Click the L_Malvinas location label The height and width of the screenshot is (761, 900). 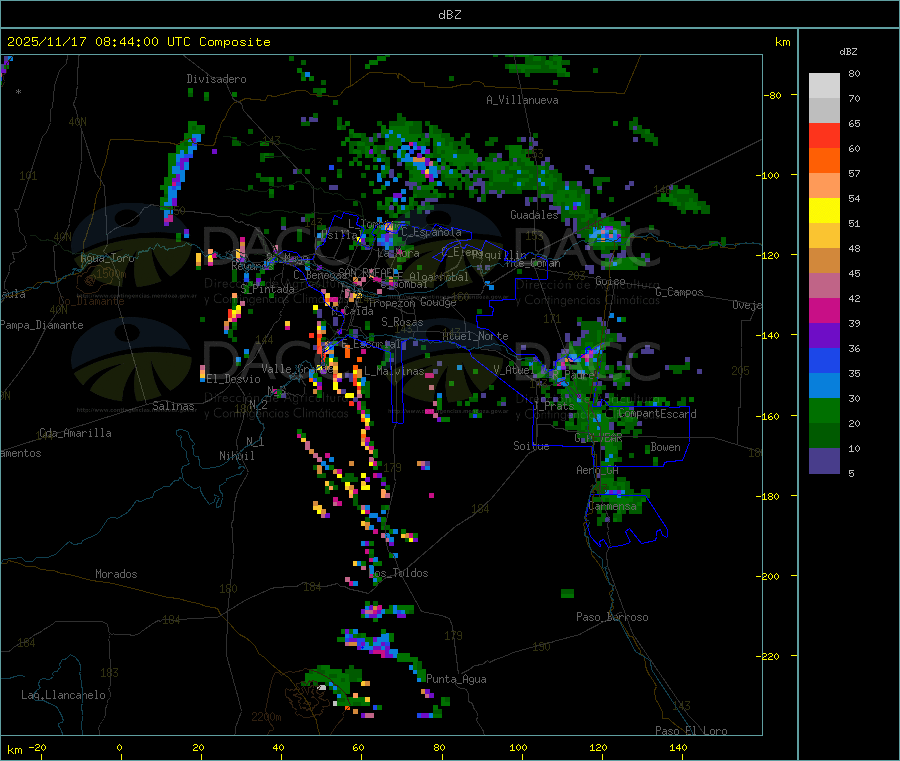pos(394,371)
